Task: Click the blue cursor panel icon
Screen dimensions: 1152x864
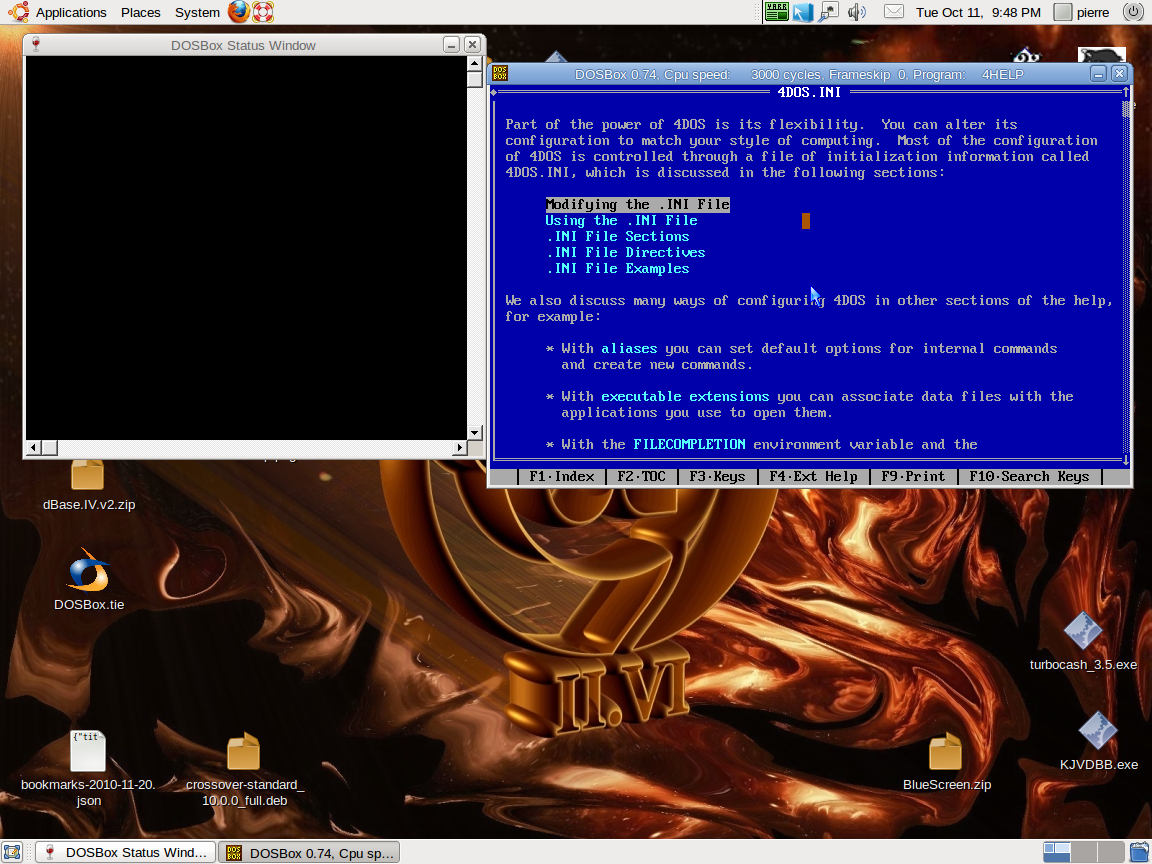Action: [803, 12]
